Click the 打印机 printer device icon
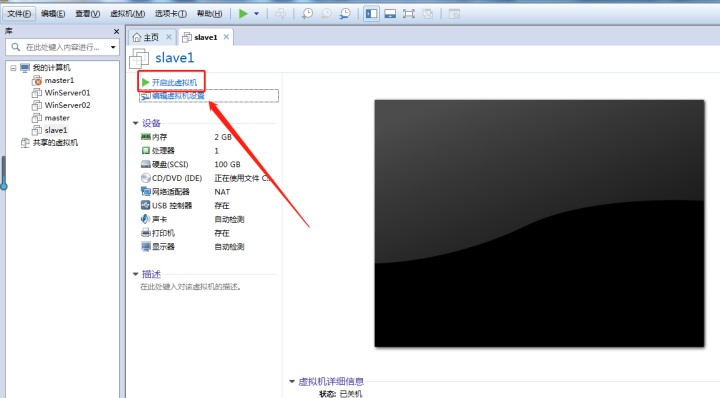Viewport: 720px width, 398px height. coord(146,233)
